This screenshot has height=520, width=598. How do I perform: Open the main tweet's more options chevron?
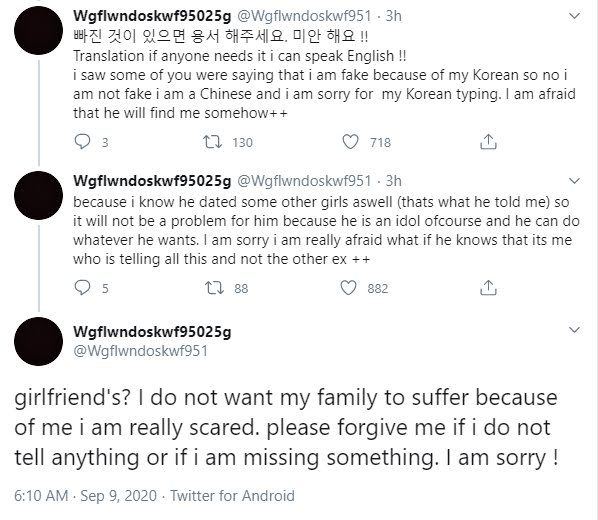click(574, 330)
